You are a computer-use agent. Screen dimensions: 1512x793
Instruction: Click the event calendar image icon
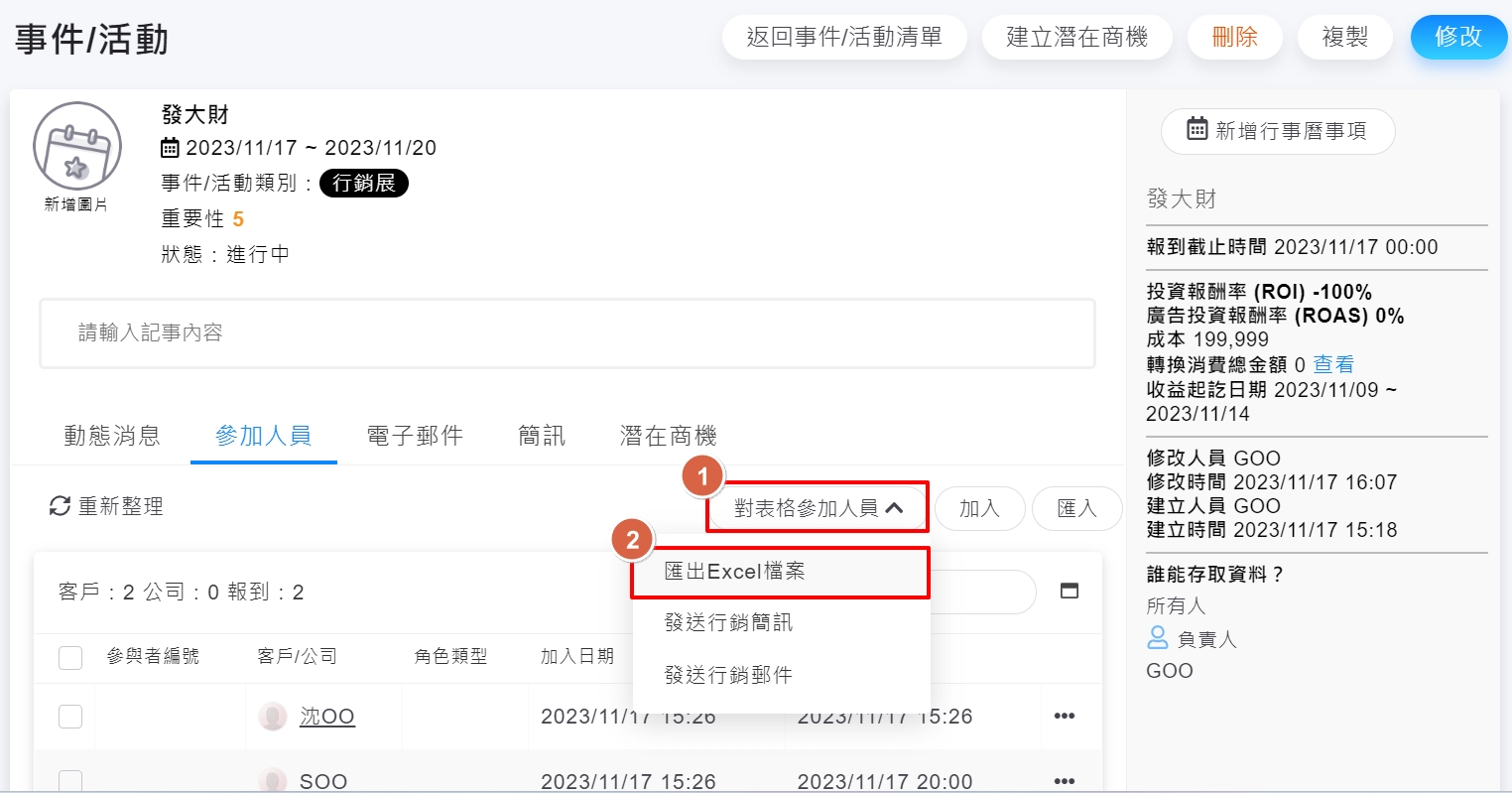click(x=76, y=146)
